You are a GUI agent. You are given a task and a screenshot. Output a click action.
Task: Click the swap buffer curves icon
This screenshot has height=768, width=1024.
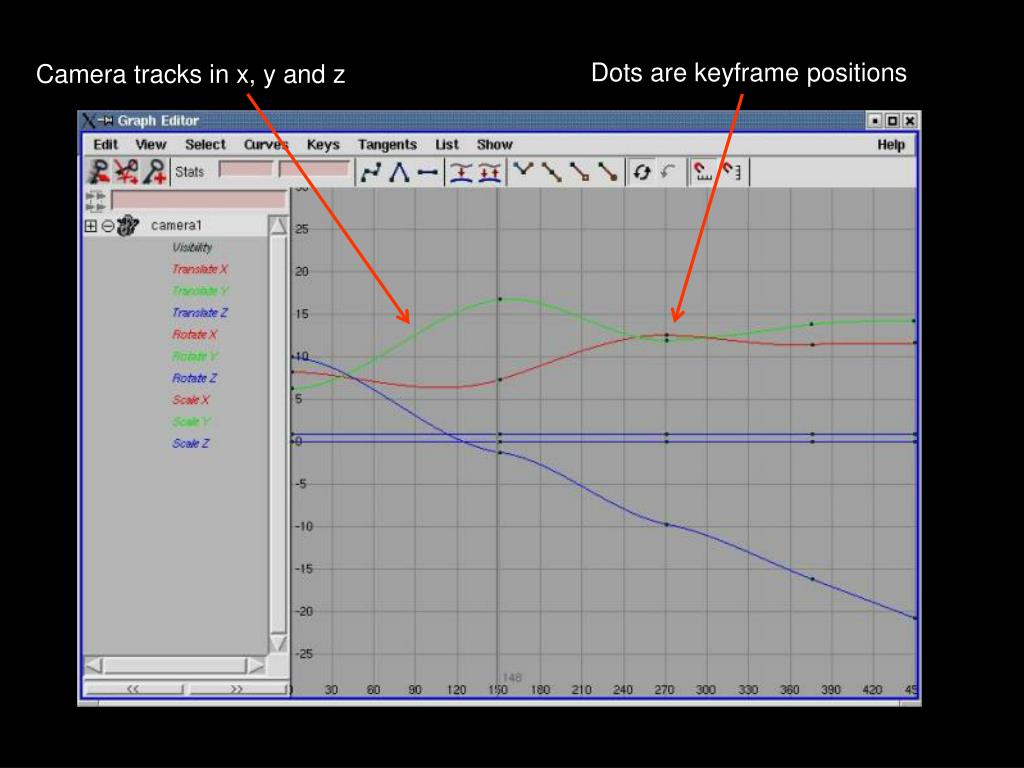[x=490, y=172]
